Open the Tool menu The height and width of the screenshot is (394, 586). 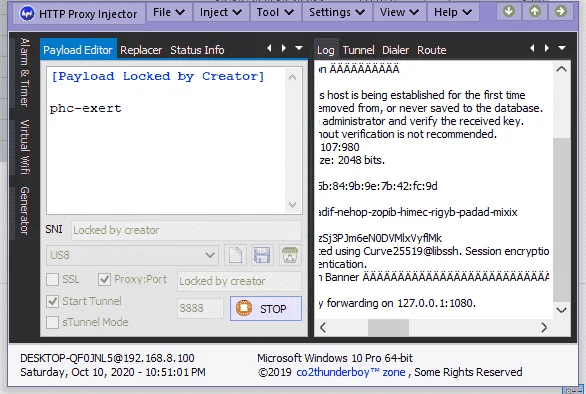(275, 12)
